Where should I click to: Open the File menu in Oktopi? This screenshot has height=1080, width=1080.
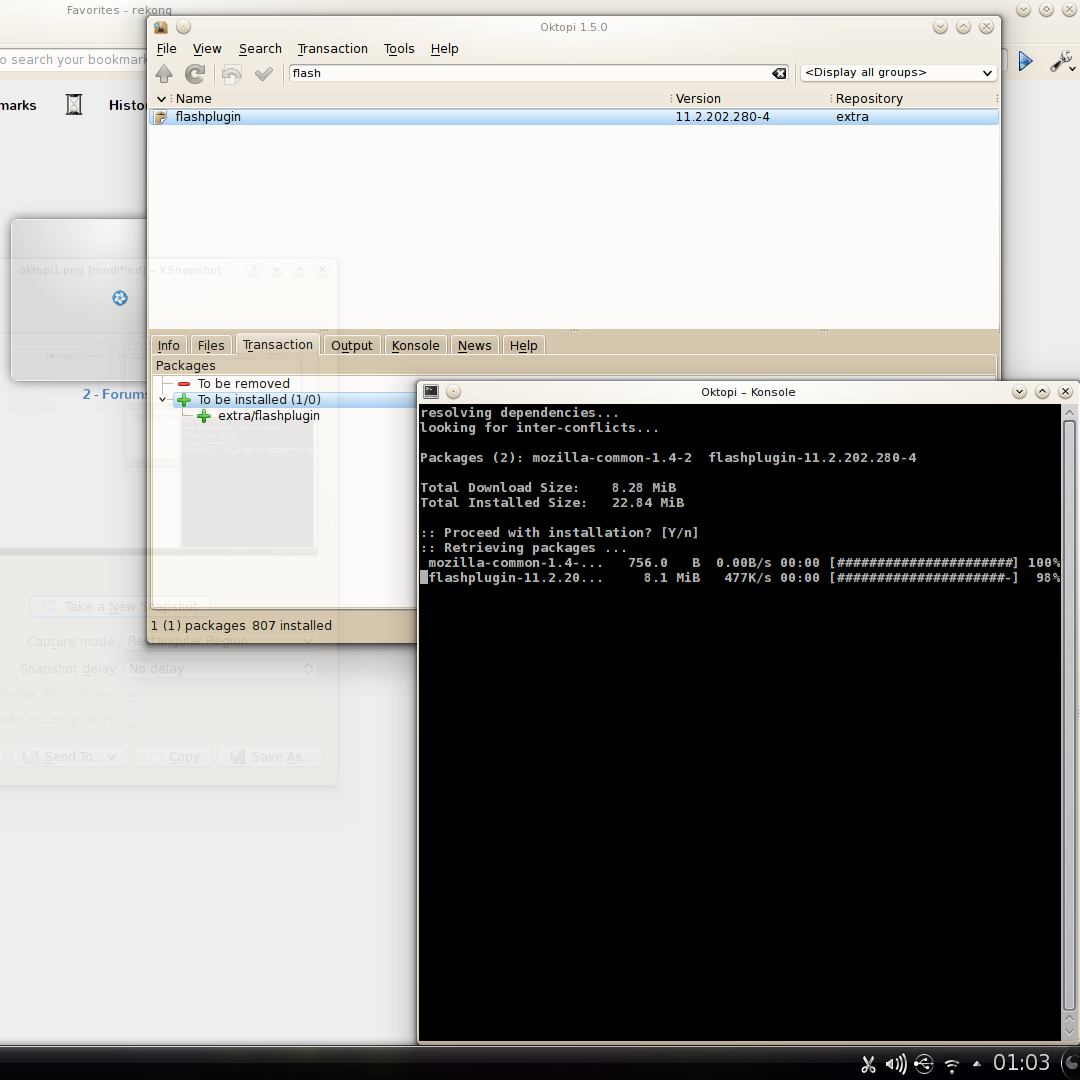pos(167,49)
